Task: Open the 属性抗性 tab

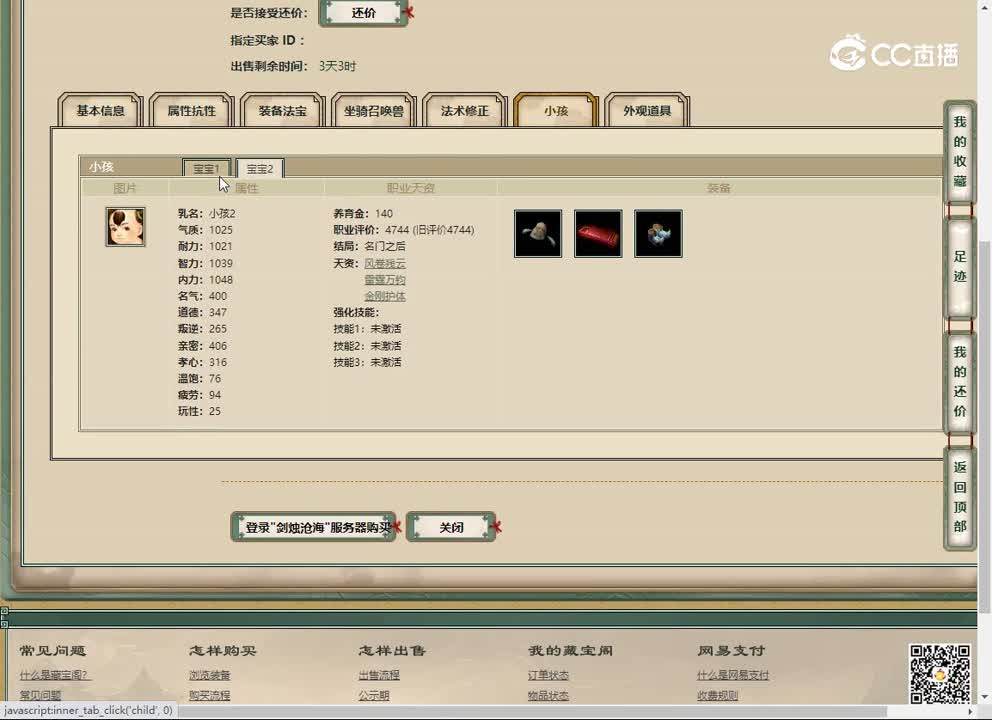Action: [191, 111]
